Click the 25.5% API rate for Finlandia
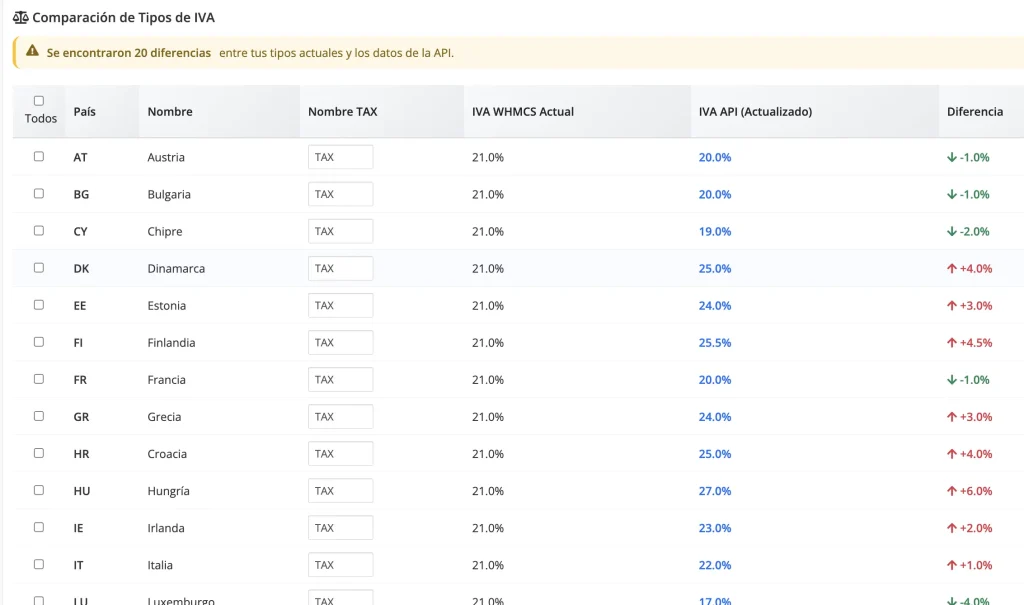The image size is (1024, 605). 714,343
